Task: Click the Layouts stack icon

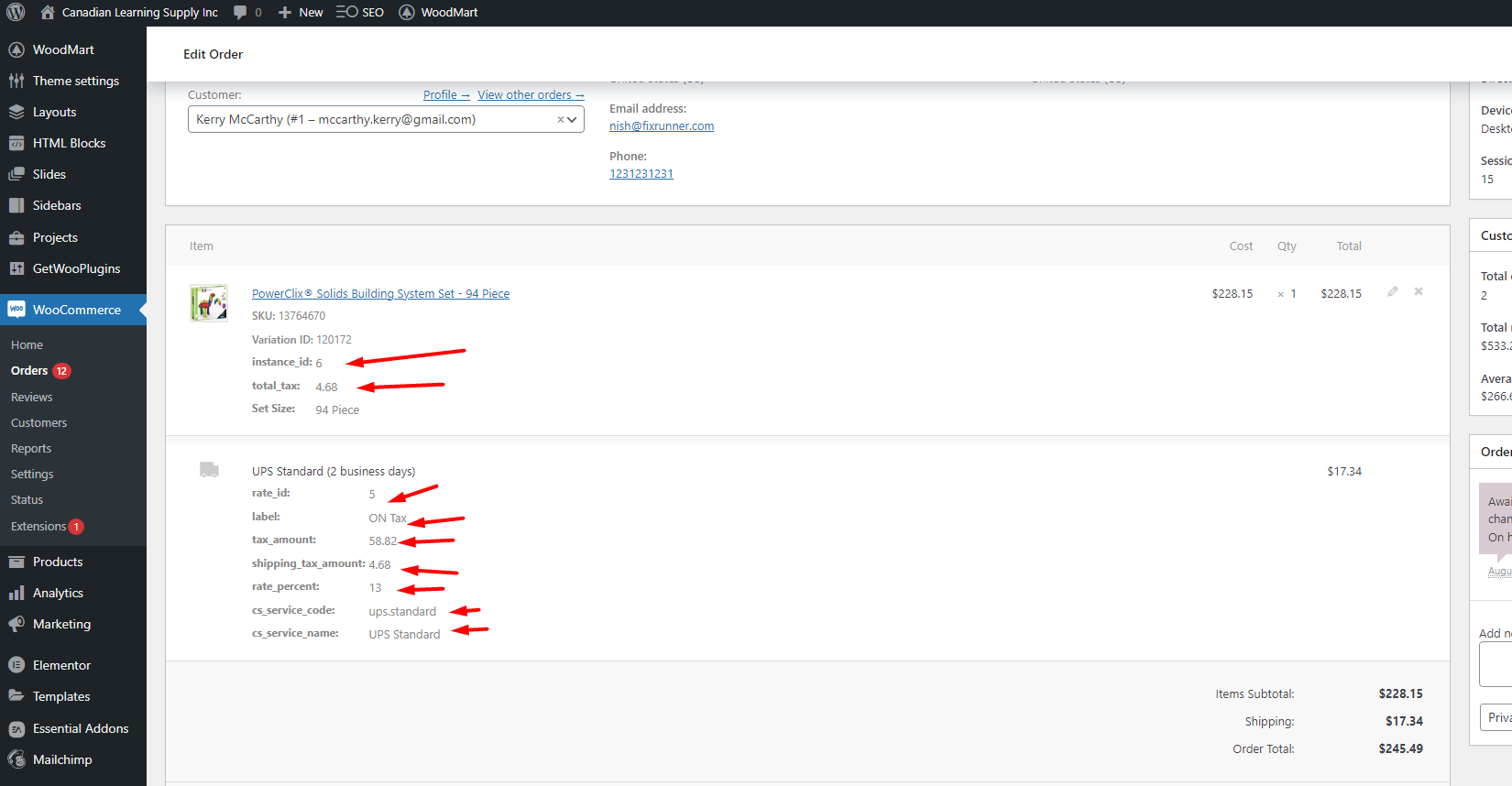Action: [16, 112]
